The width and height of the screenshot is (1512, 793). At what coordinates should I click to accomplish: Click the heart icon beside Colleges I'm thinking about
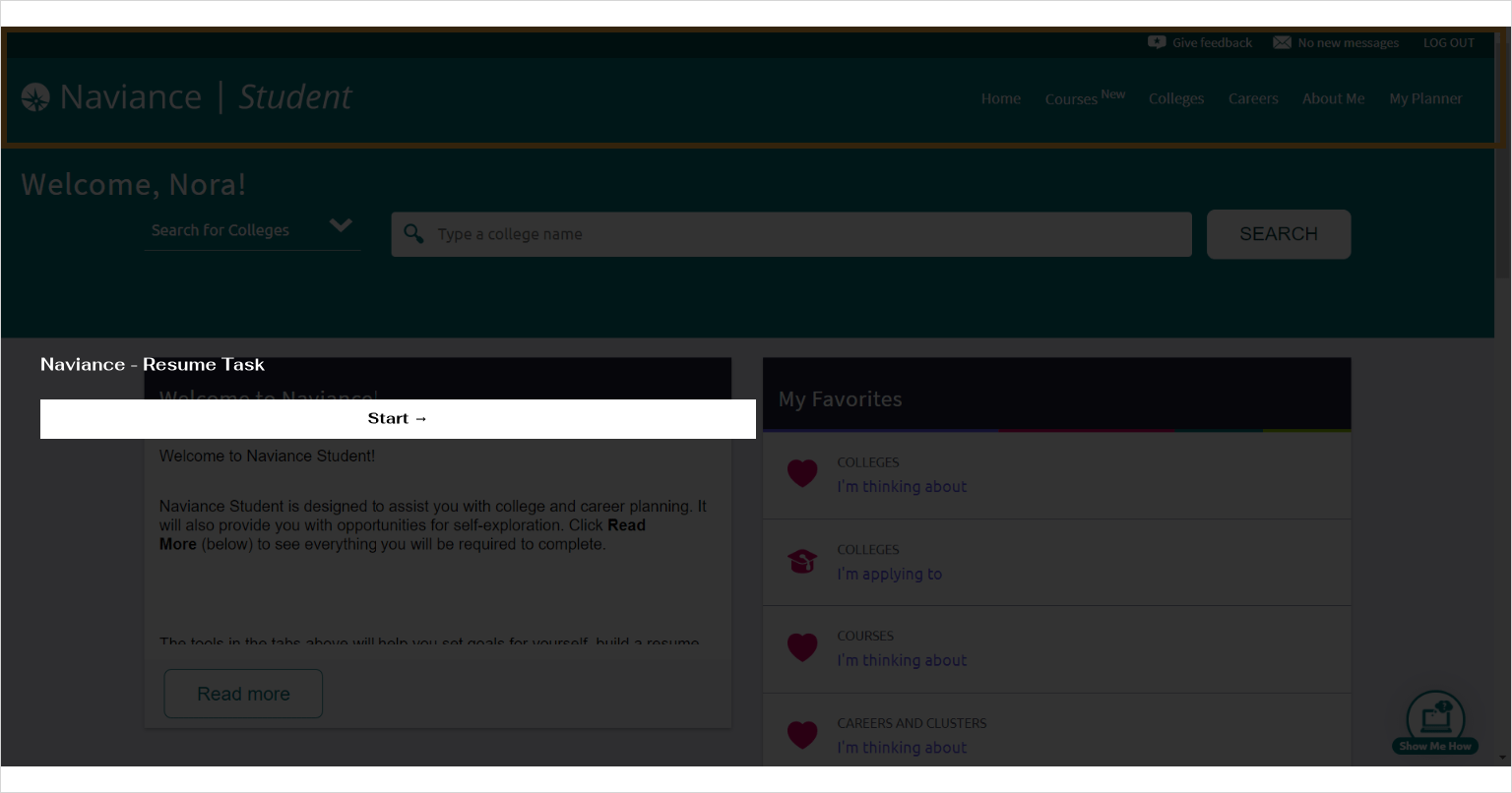[x=802, y=473]
